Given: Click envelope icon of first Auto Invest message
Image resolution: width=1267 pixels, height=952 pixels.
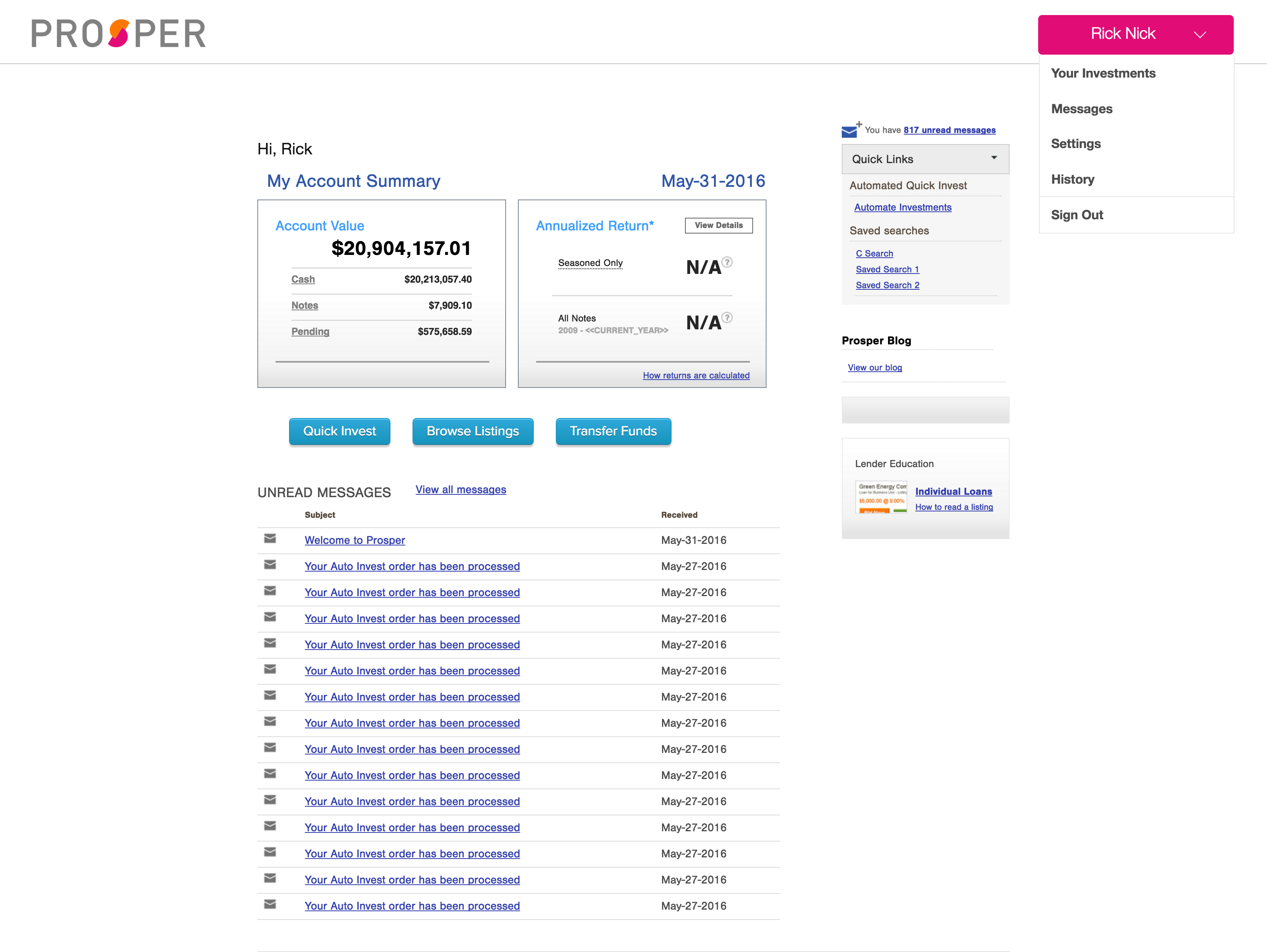Looking at the screenshot, I should (270, 565).
